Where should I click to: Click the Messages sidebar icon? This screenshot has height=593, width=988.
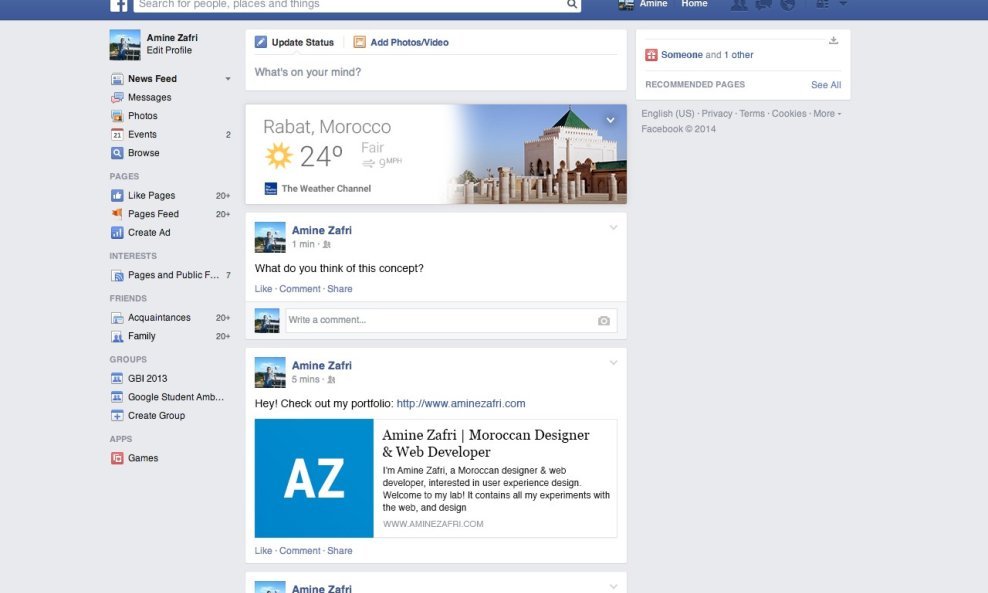[x=117, y=98]
